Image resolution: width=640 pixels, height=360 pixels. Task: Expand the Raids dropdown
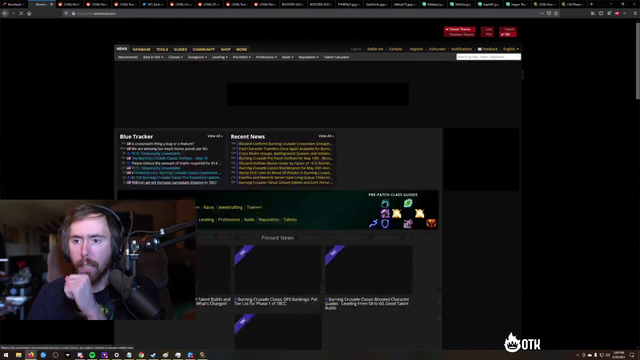click(x=287, y=57)
